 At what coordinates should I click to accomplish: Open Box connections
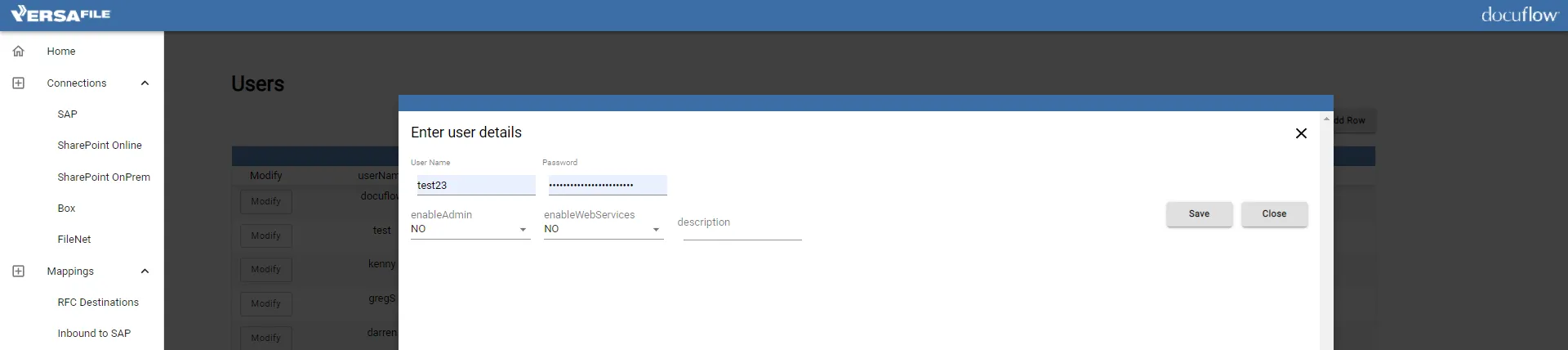pos(66,208)
